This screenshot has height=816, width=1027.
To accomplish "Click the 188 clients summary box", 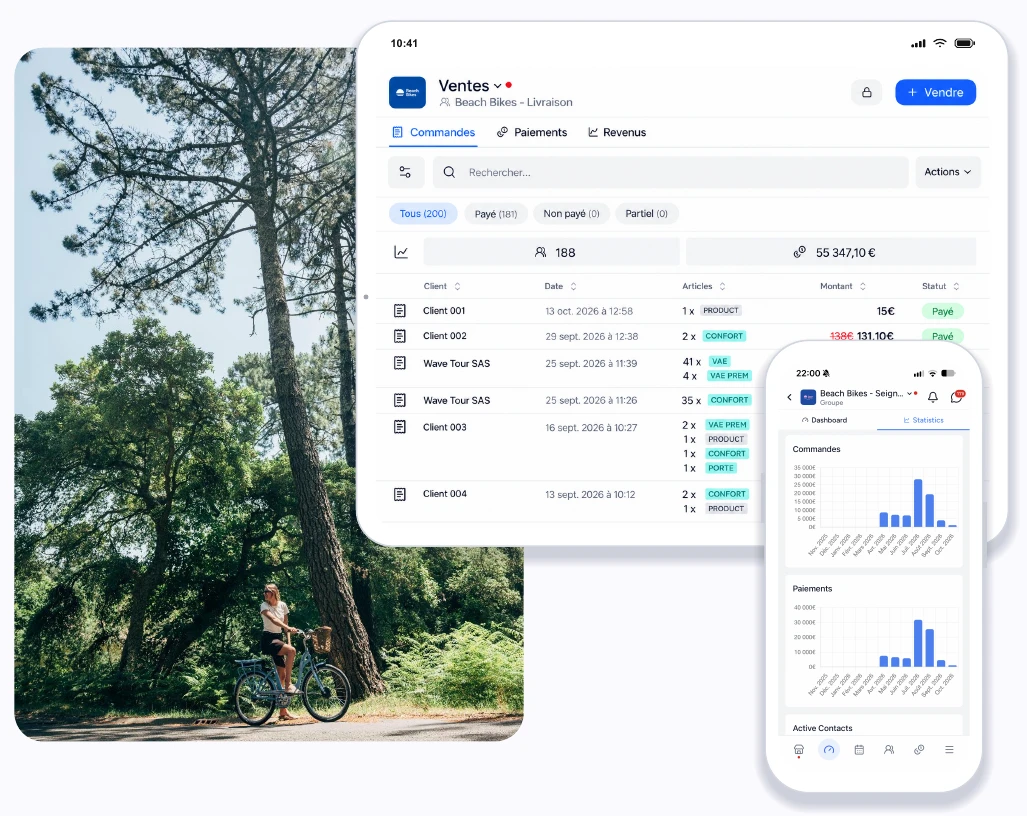I will tap(551, 252).
